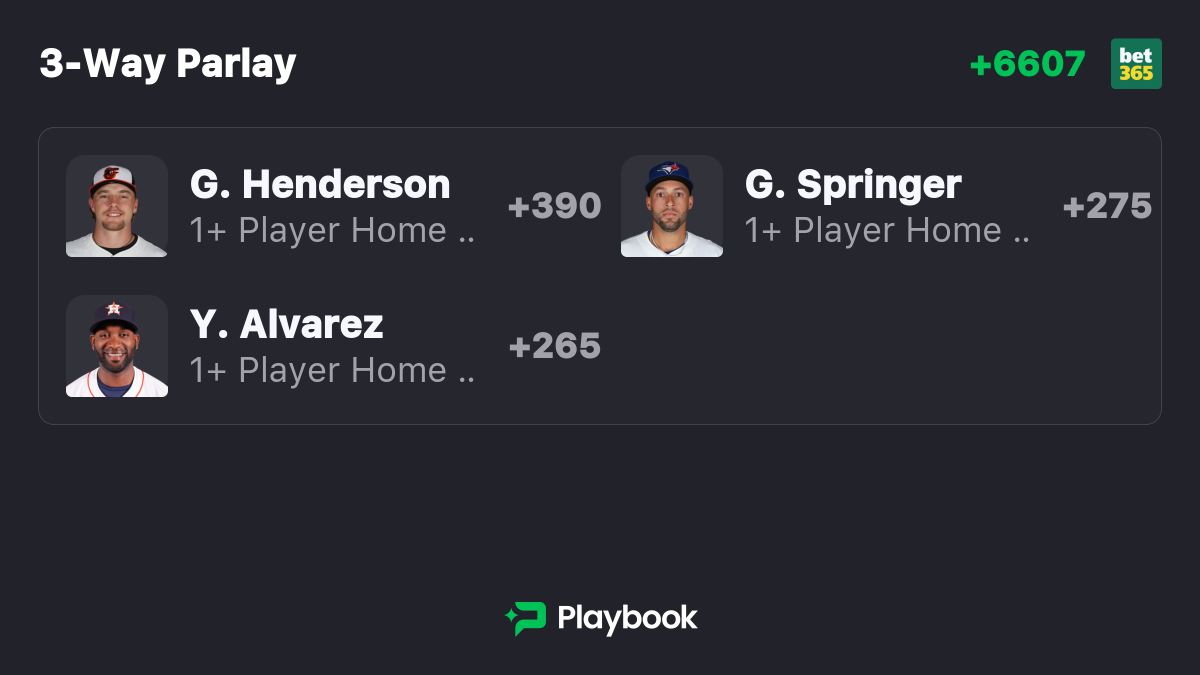This screenshot has height=675, width=1200.
Task: Click the bet365 sportsbook logo
Action: (x=1136, y=64)
